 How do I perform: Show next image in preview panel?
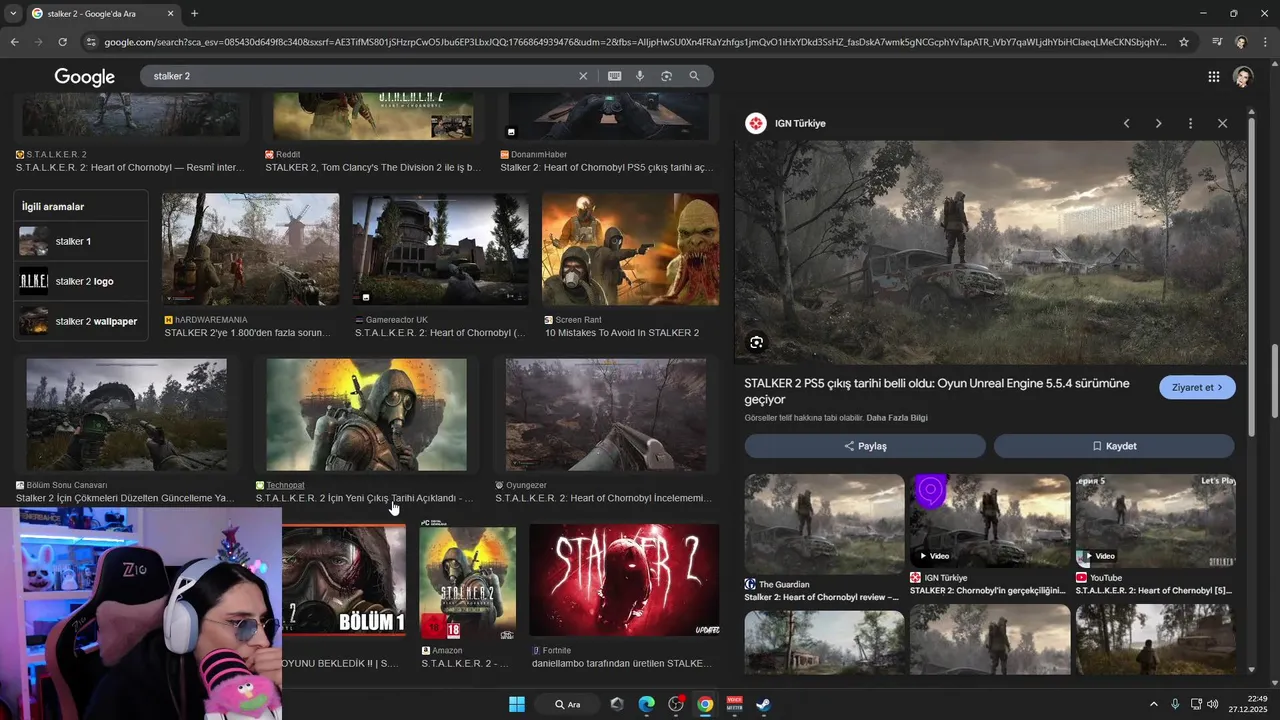click(1158, 123)
